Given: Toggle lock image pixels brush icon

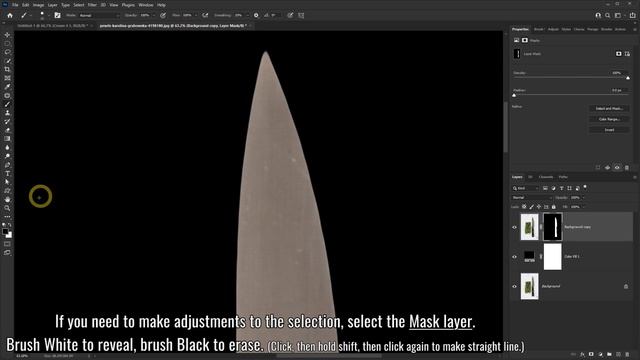Looking at the screenshot, I should (x=531, y=207).
